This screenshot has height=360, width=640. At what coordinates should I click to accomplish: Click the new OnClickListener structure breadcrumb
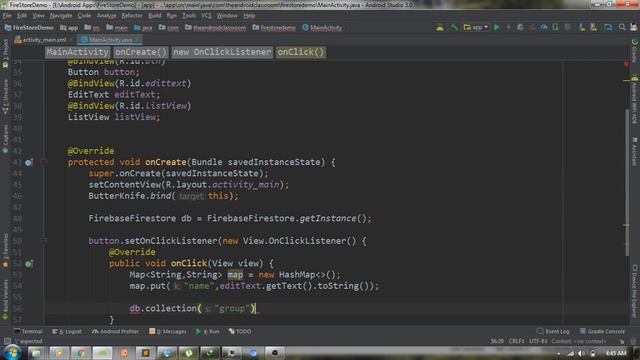(222, 52)
